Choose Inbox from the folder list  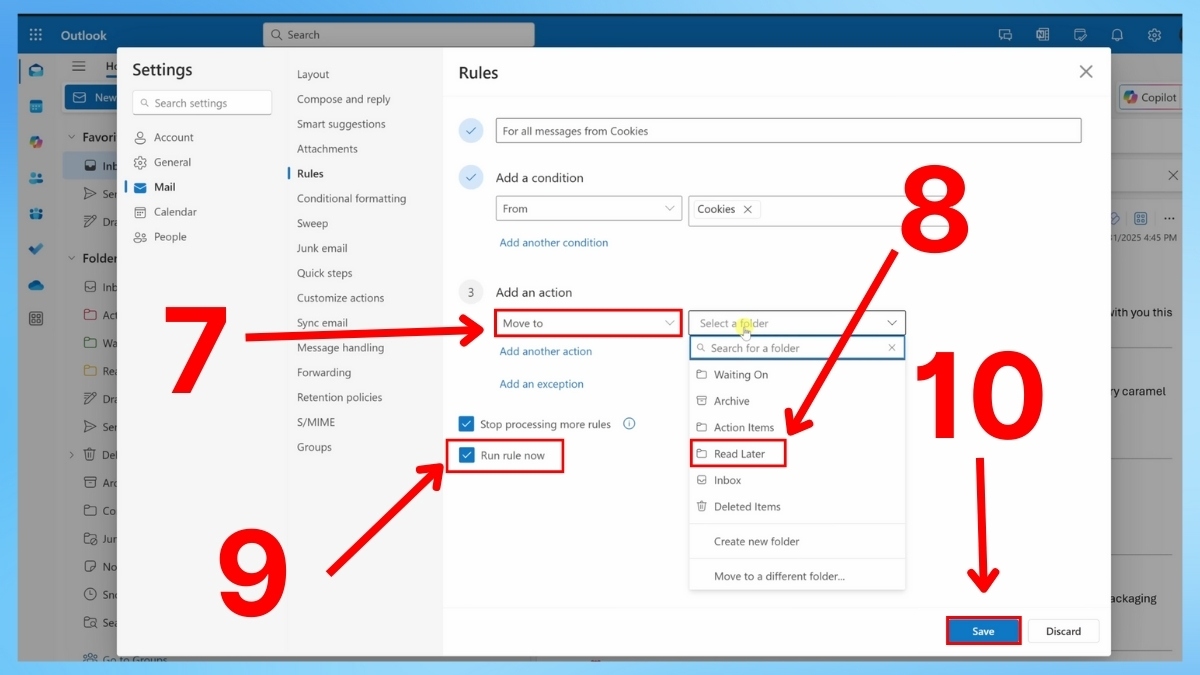797,480
